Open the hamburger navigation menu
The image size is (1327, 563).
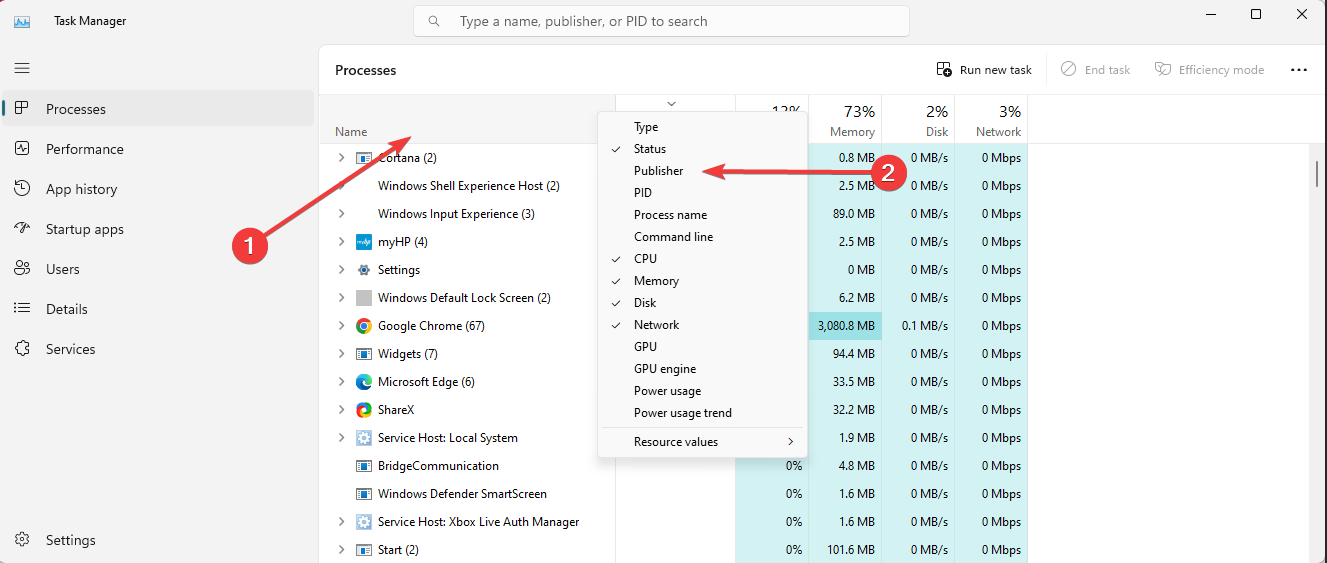22,68
